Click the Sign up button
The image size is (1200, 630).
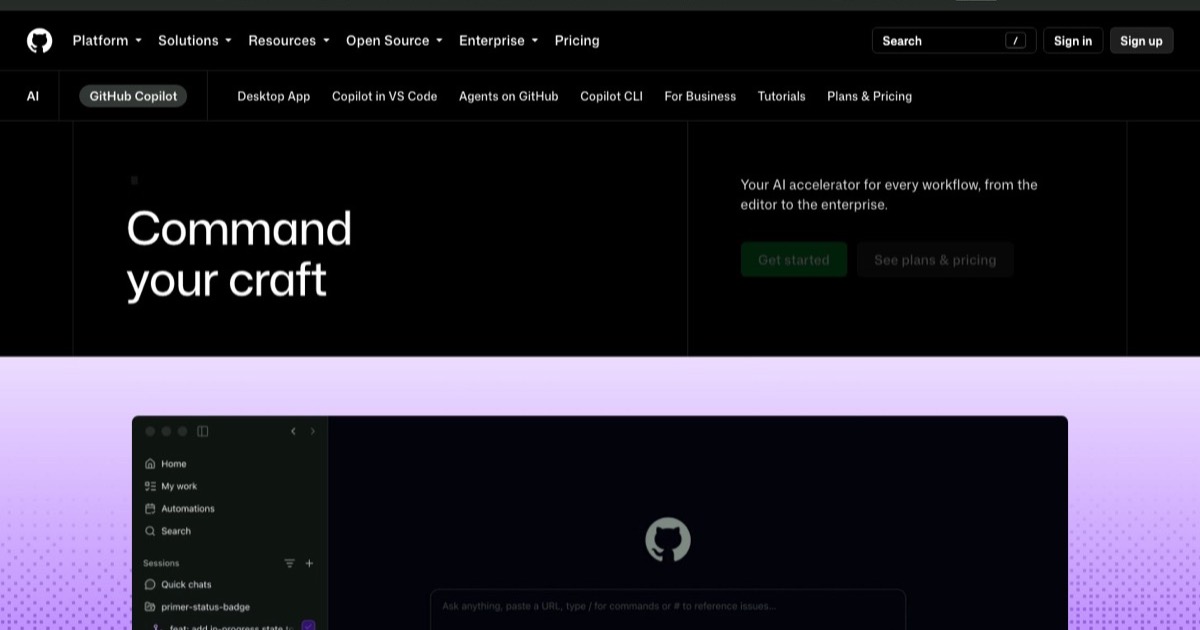point(1141,41)
